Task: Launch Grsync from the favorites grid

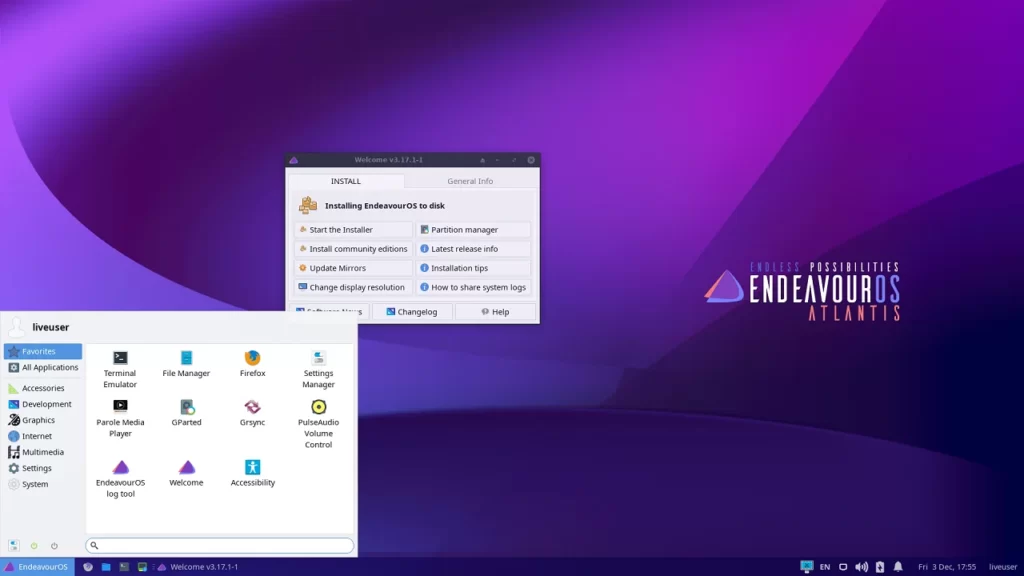Action: 252,407
